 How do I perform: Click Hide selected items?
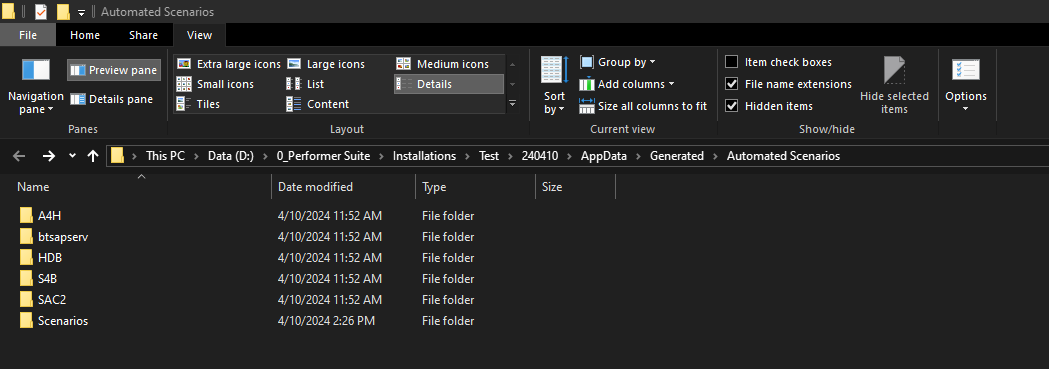pos(894,85)
